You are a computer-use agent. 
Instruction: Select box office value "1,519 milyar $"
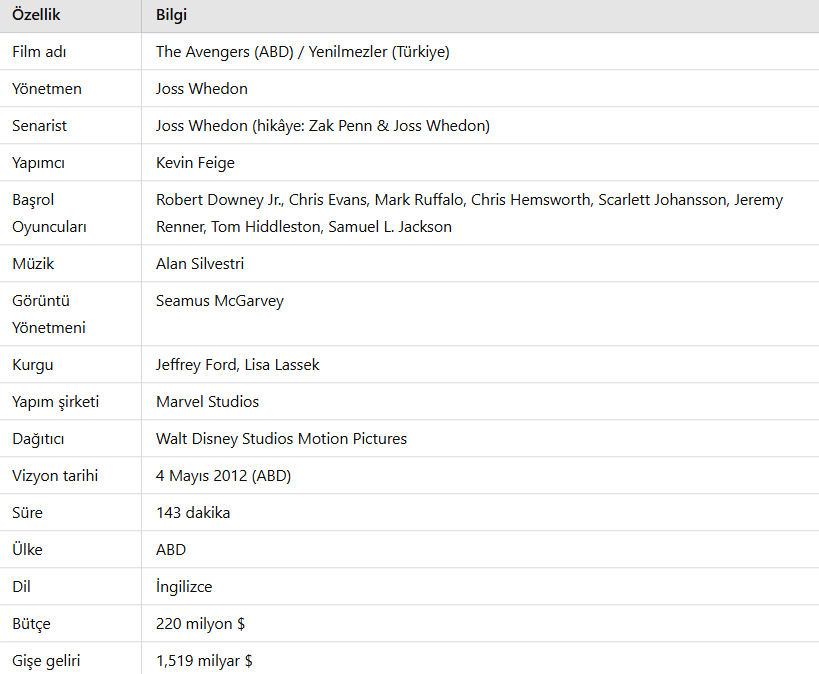204,661
